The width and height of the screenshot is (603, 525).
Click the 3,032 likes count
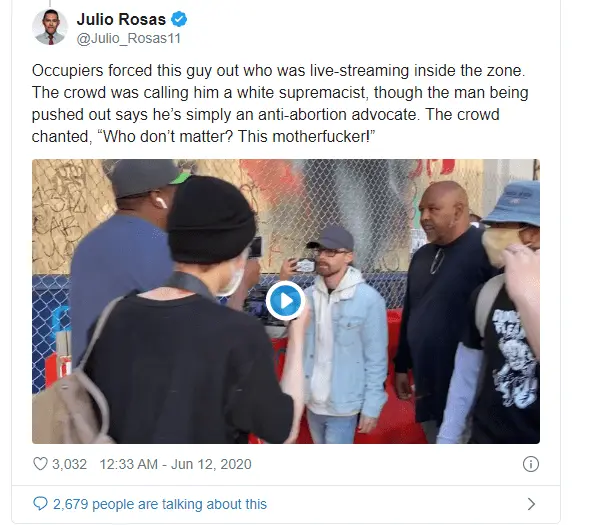pyautogui.click(x=69, y=464)
